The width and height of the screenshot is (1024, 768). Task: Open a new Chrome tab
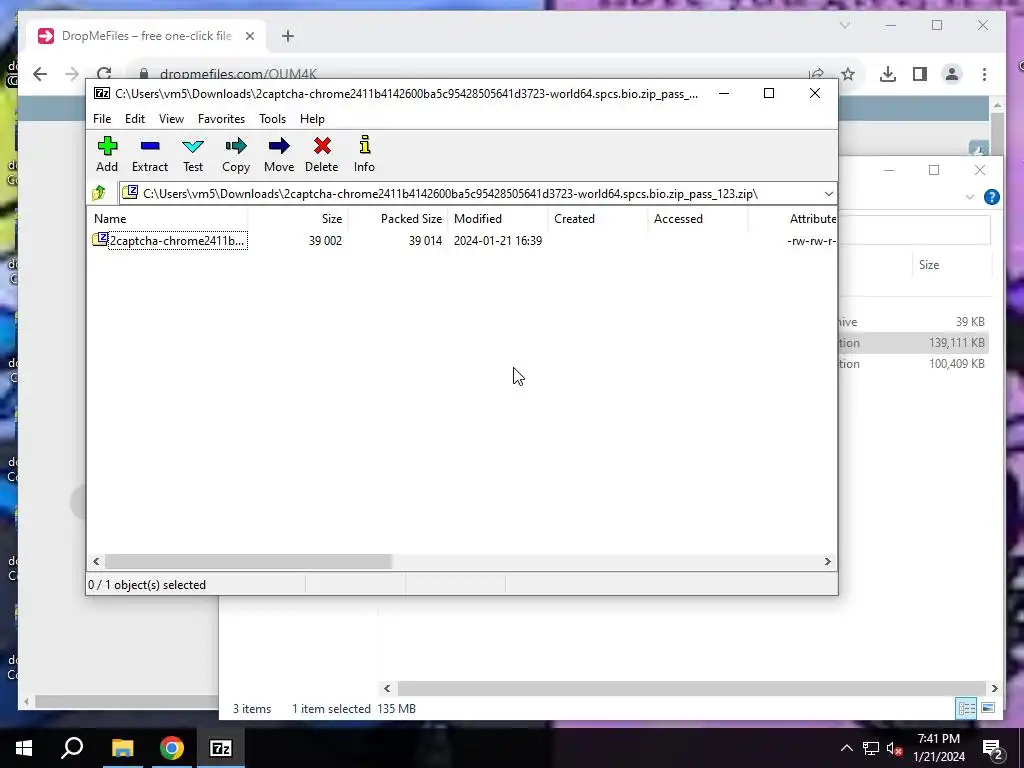(288, 36)
